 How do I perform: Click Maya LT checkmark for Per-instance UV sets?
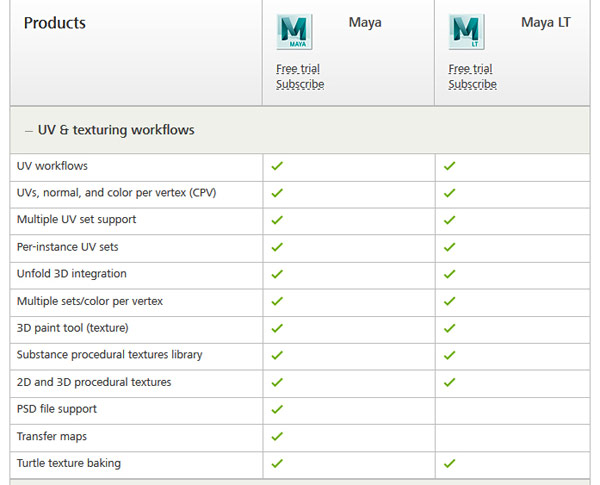coord(449,247)
